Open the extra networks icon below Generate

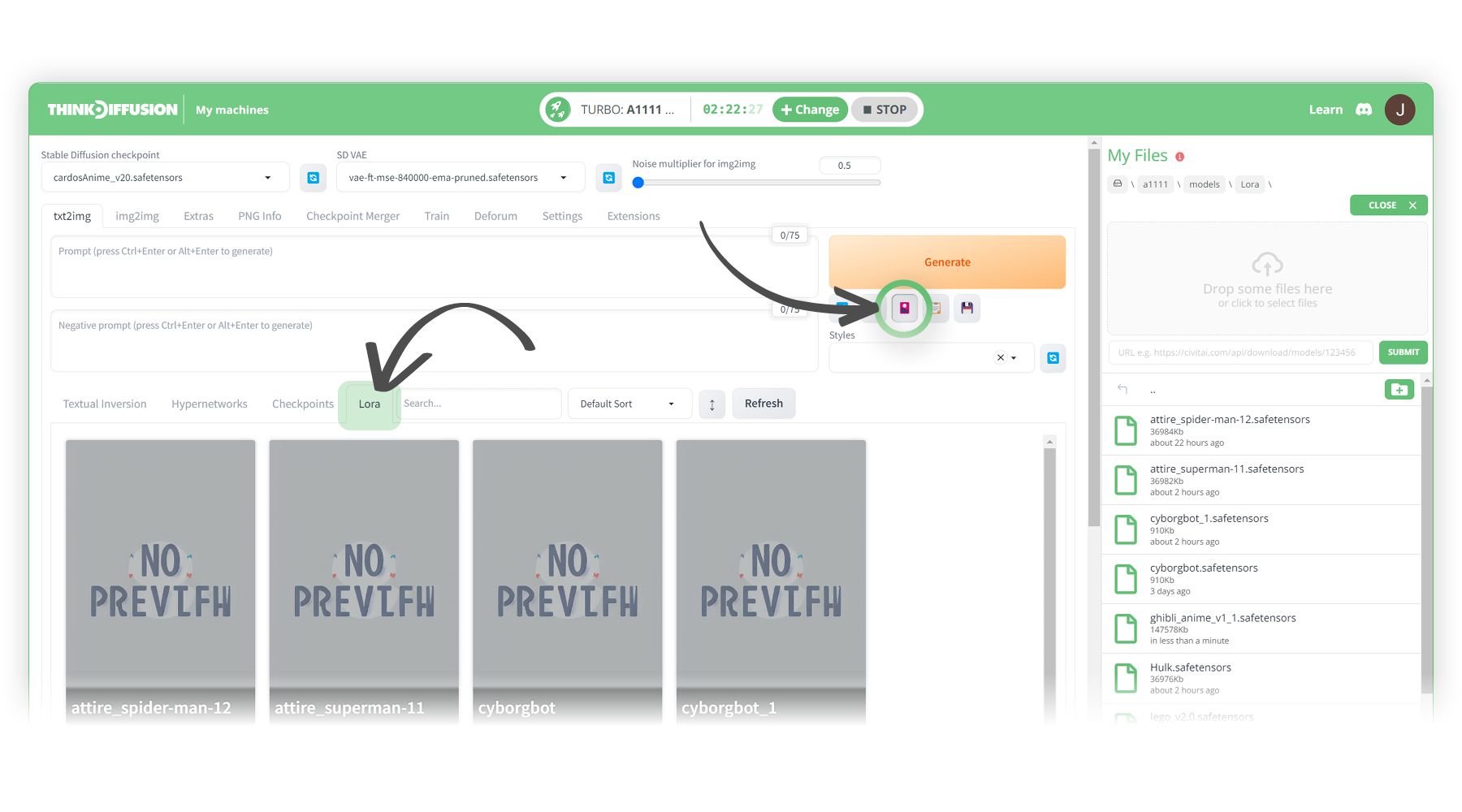coord(903,309)
